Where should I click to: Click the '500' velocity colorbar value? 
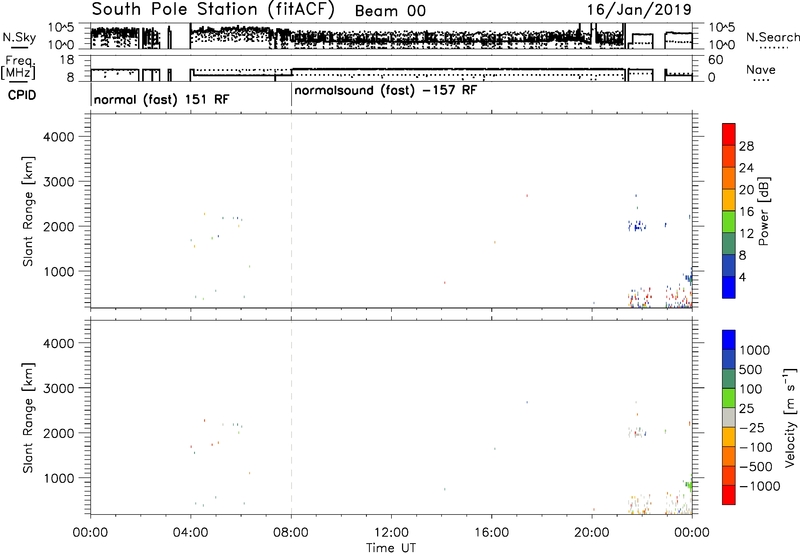752,370
